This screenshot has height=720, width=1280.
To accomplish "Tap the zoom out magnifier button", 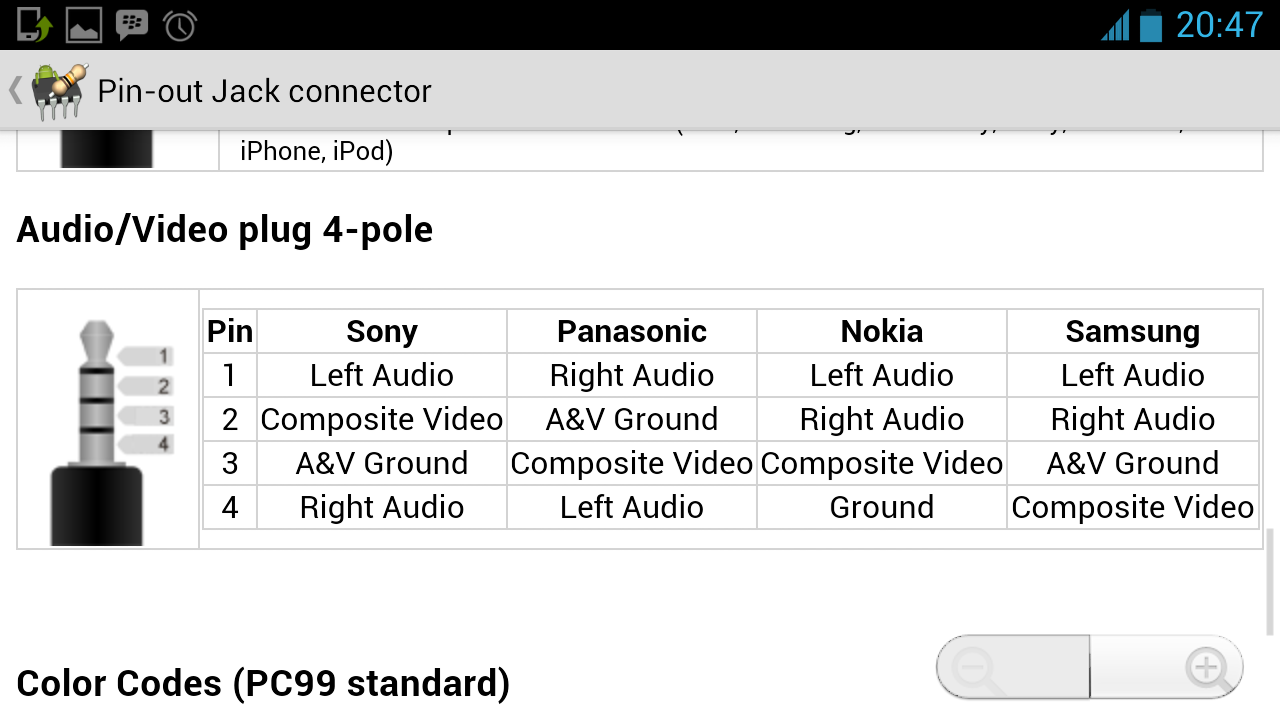I will click(x=1013, y=667).
